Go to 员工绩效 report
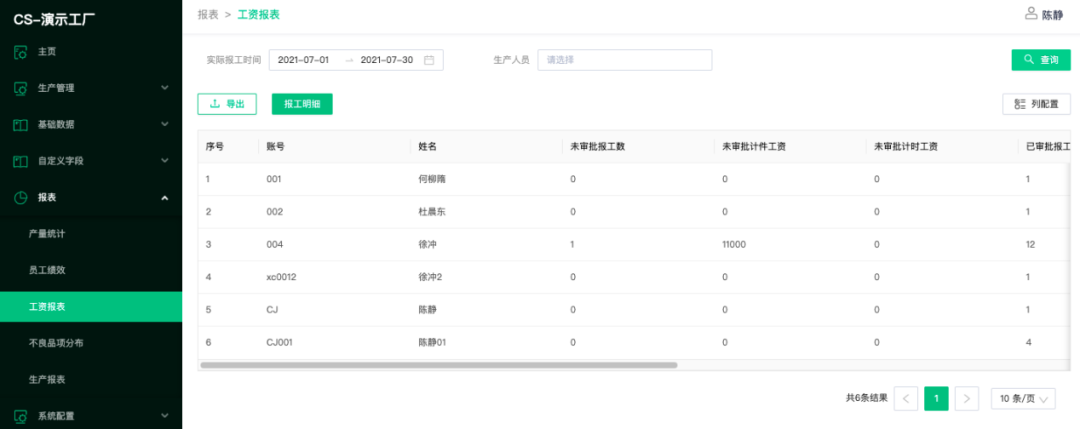 (x=47, y=270)
